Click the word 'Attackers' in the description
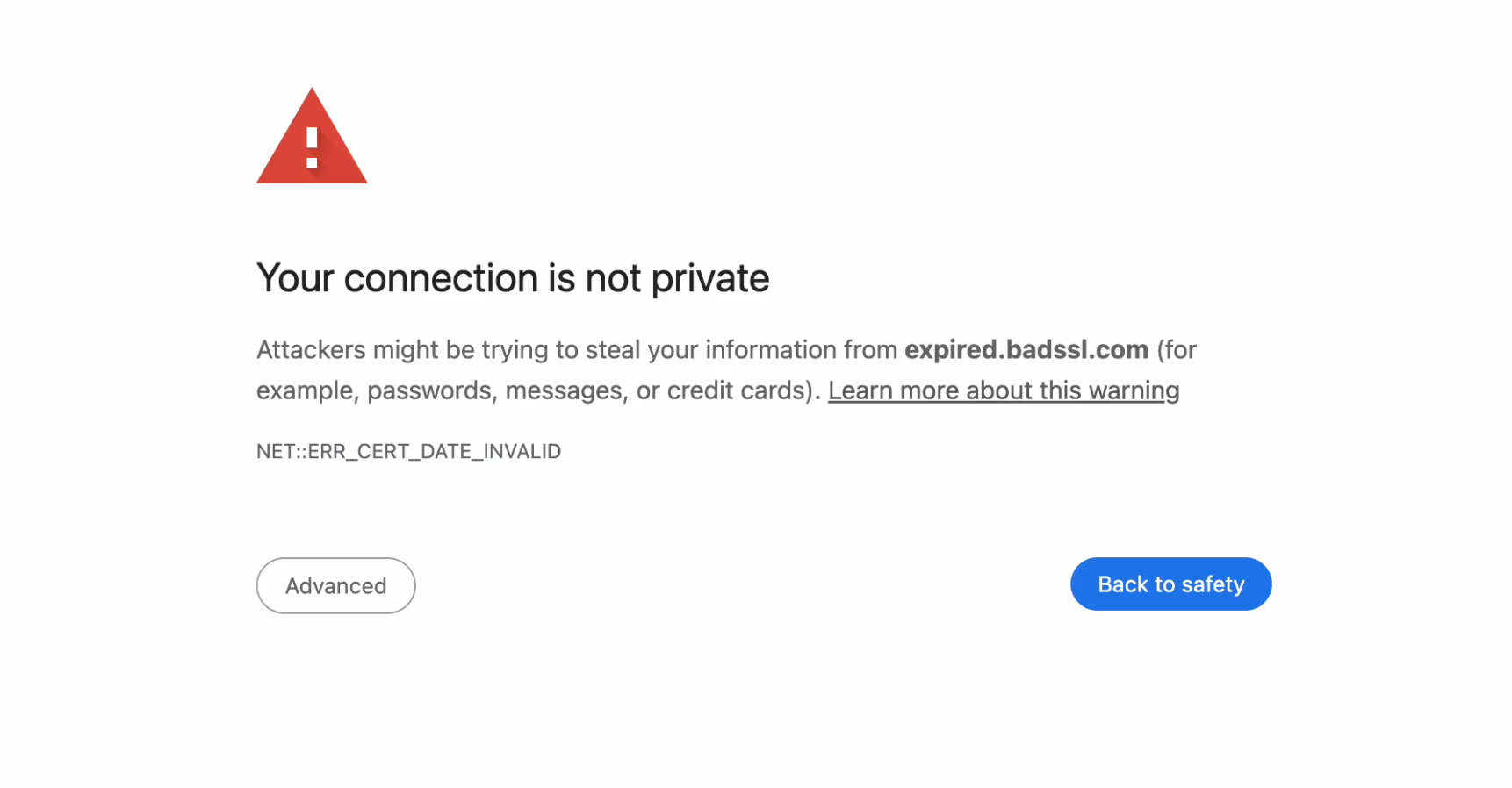Image resolution: width=1512 pixels, height=788 pixels. (311, 349)
